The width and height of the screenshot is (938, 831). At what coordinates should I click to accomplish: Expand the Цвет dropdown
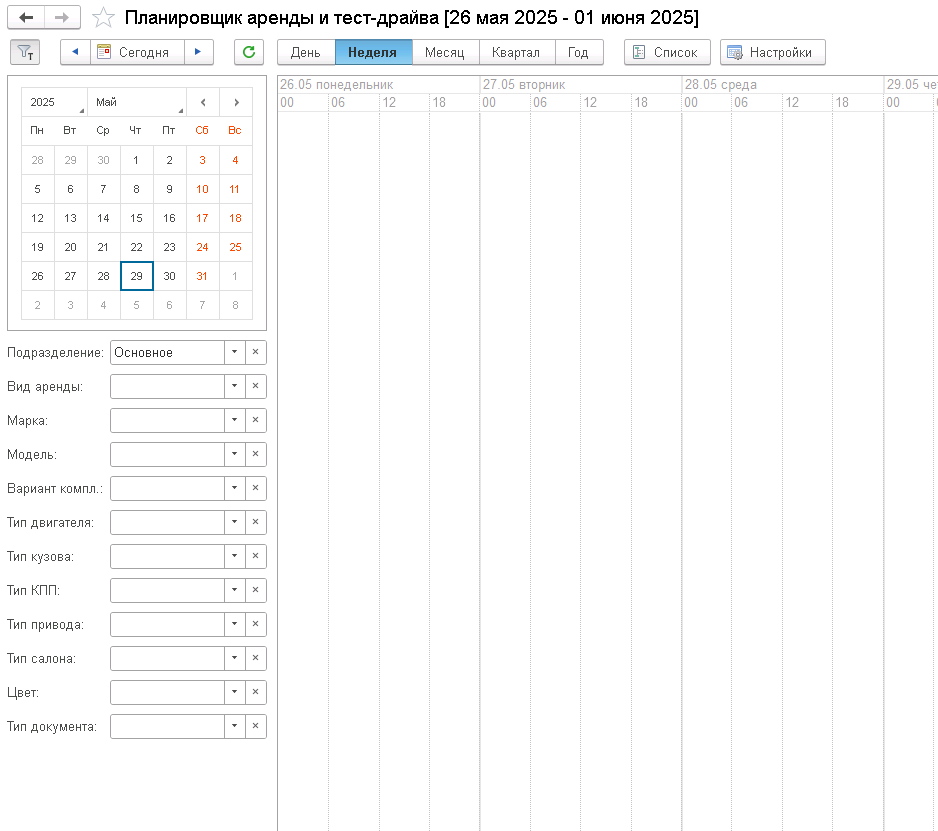[234, 692]
